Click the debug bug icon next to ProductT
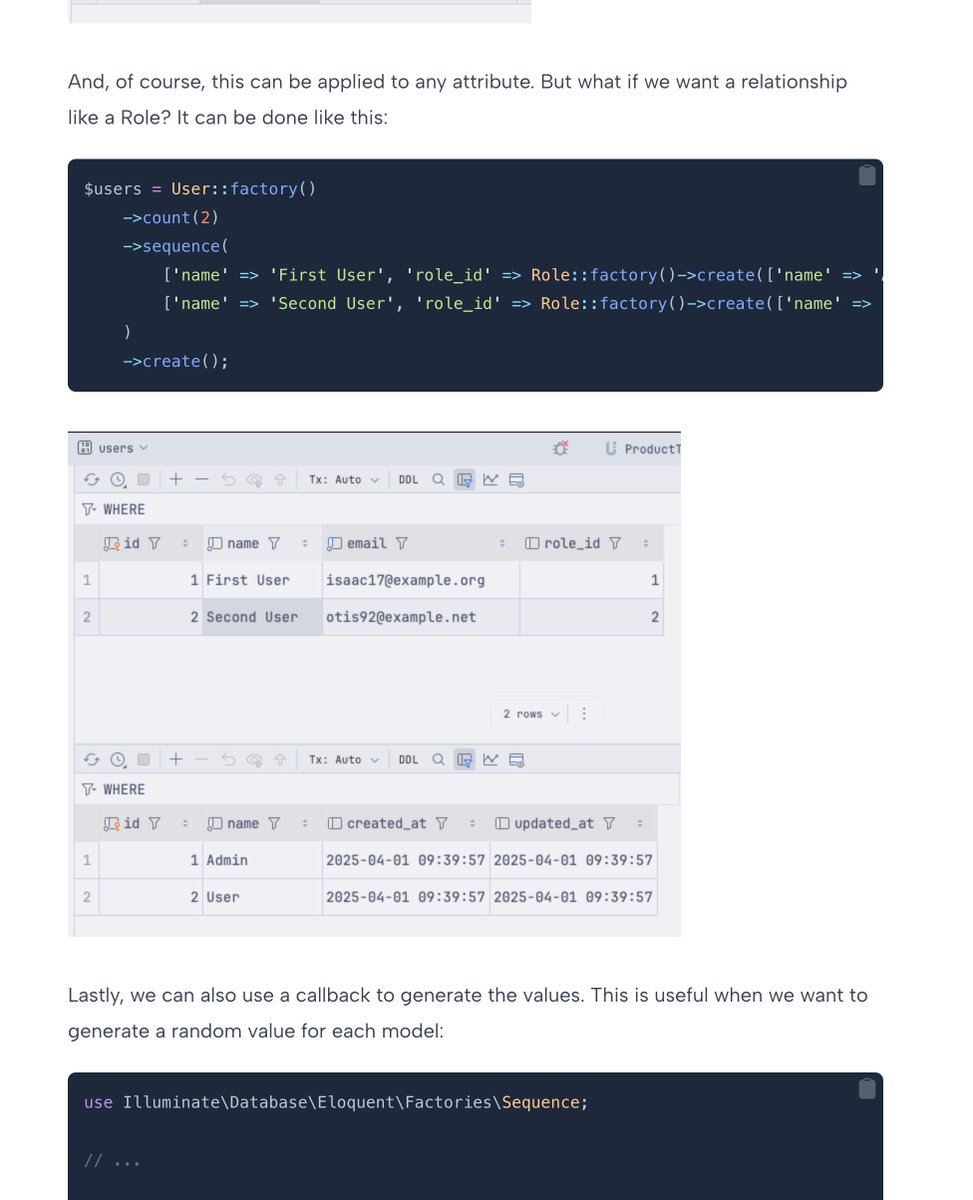This screenshot has height=1200, width=973. click(x=561, y=448)
